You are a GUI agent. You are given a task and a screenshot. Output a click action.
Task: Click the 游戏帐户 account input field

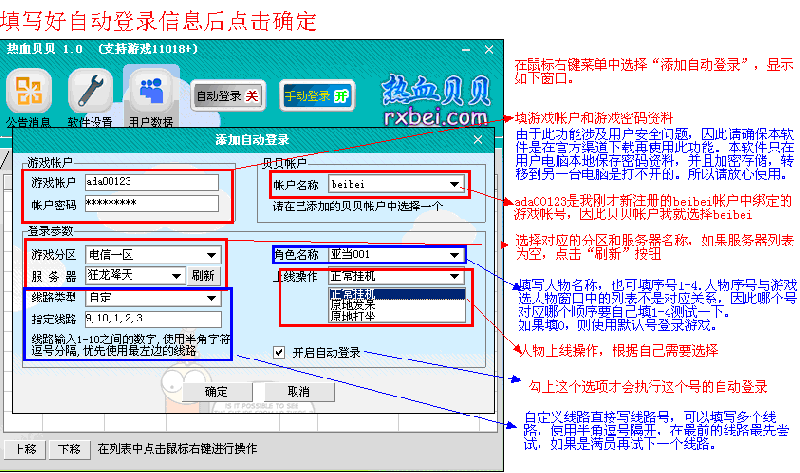(150, 181)
